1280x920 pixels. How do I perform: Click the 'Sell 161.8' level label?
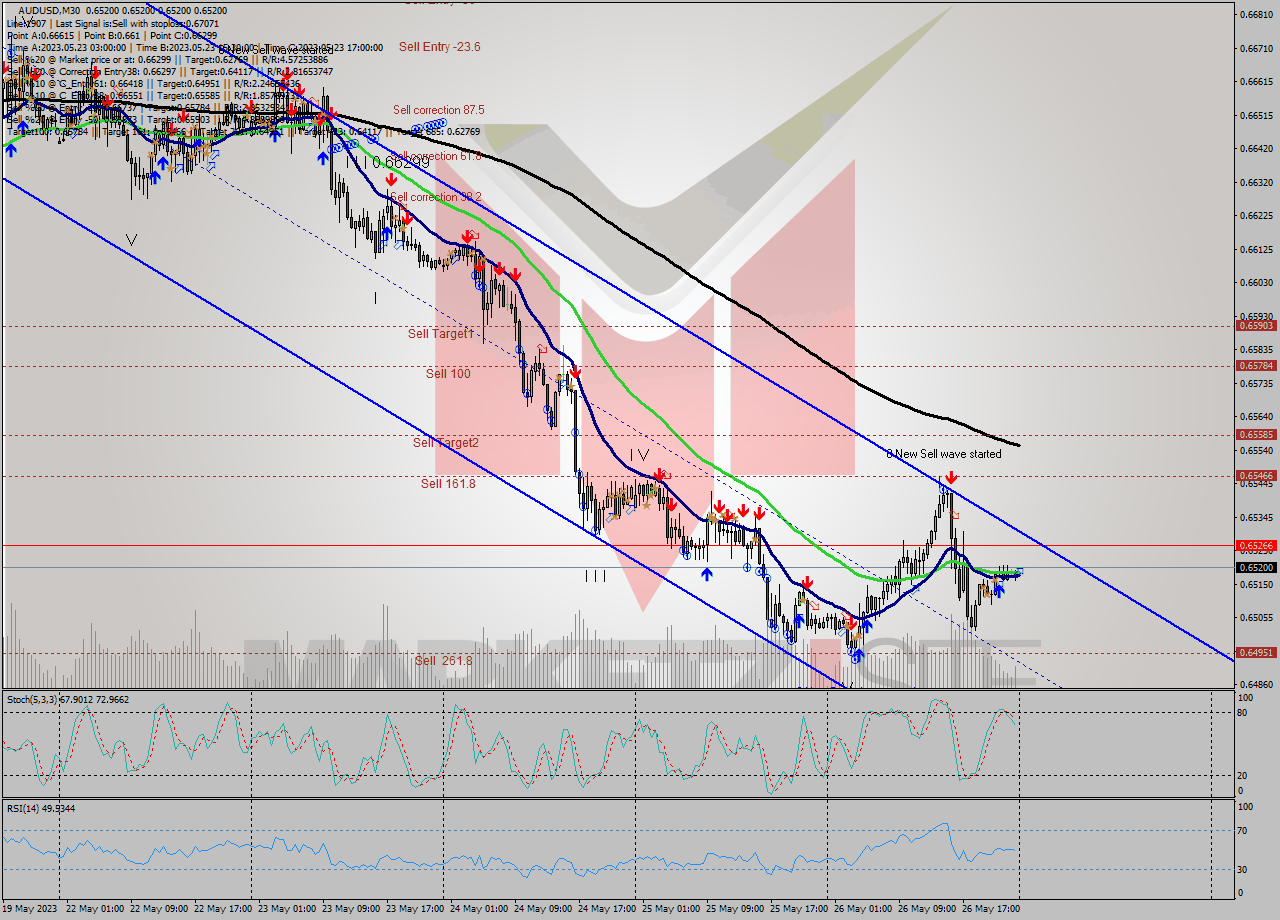click(x=448, y=484)
